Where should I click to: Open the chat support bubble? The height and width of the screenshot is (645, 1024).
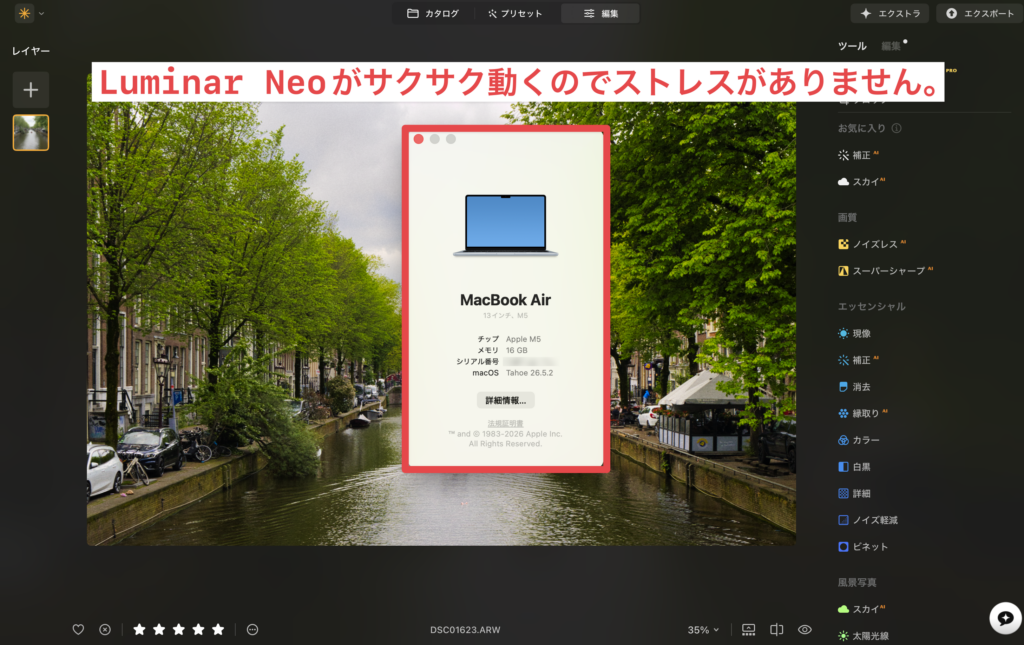point(1006,618)
